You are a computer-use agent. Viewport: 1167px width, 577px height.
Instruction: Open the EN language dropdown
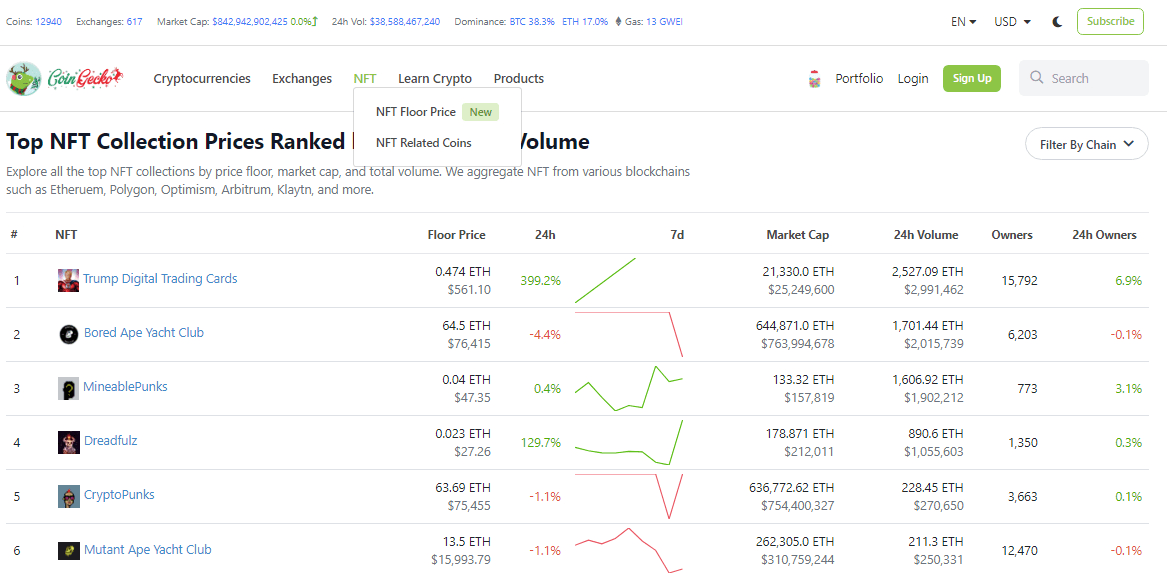963,22
